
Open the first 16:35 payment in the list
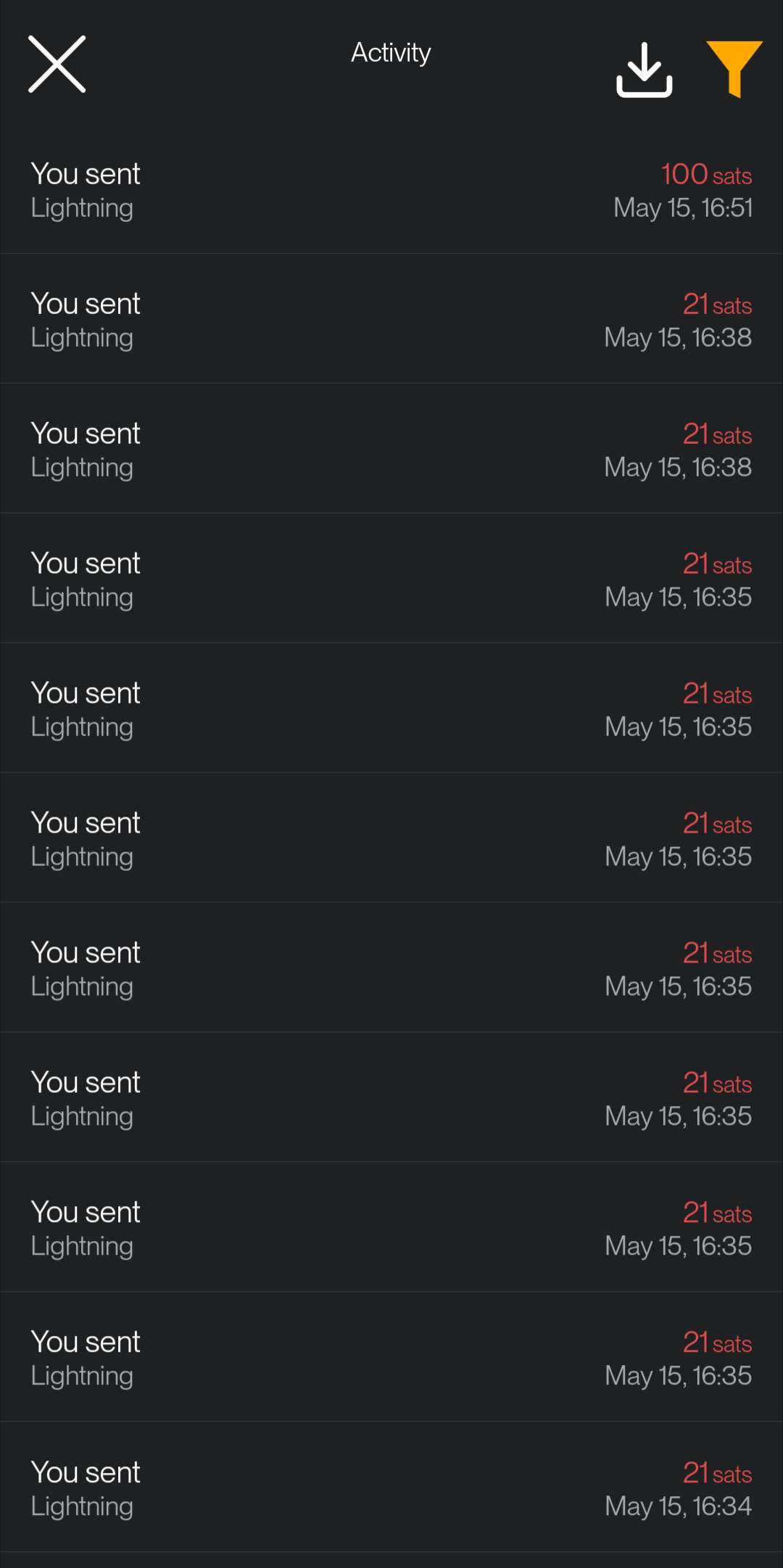(391, 578)
